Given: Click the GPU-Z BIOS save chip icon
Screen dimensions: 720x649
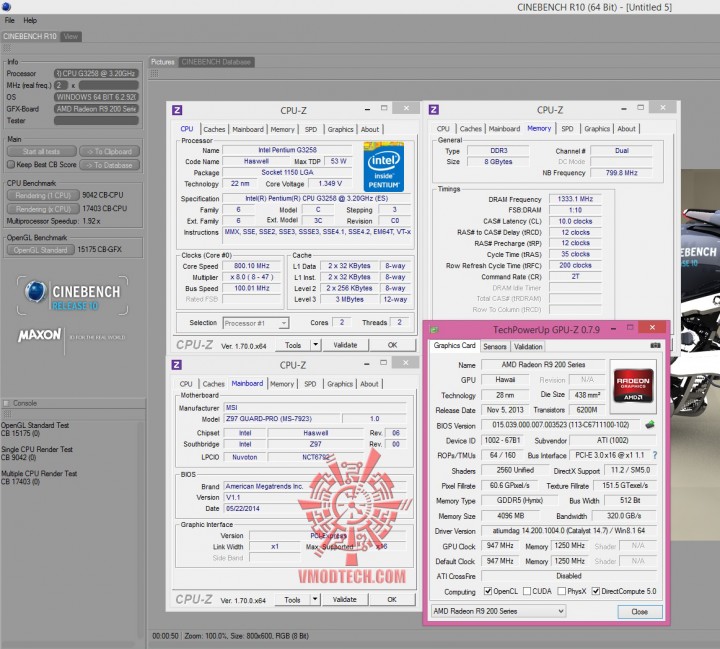Looking at the screenshot, I should (x=649, y=425).
